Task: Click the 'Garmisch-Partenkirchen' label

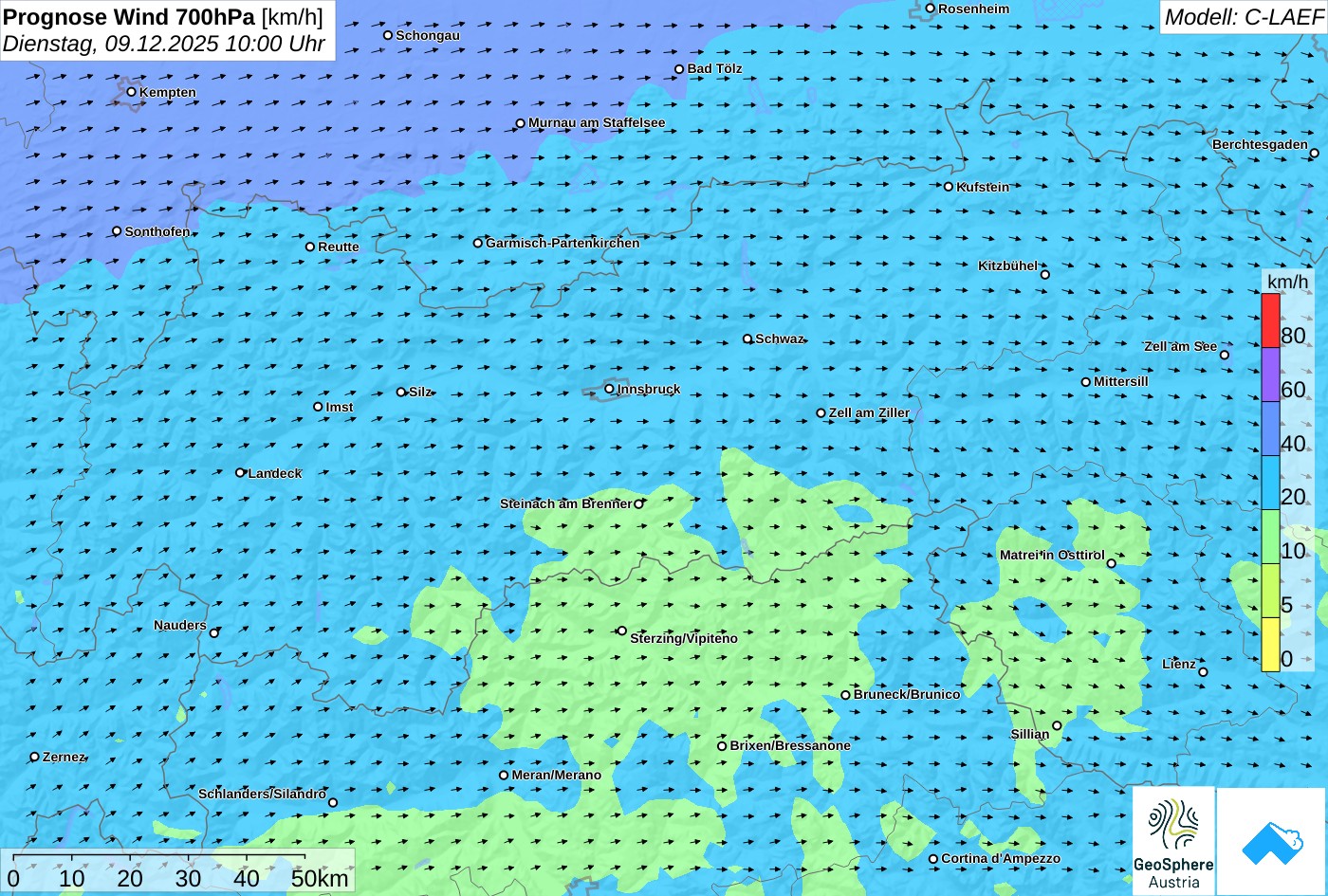Action: coord(563,243)
